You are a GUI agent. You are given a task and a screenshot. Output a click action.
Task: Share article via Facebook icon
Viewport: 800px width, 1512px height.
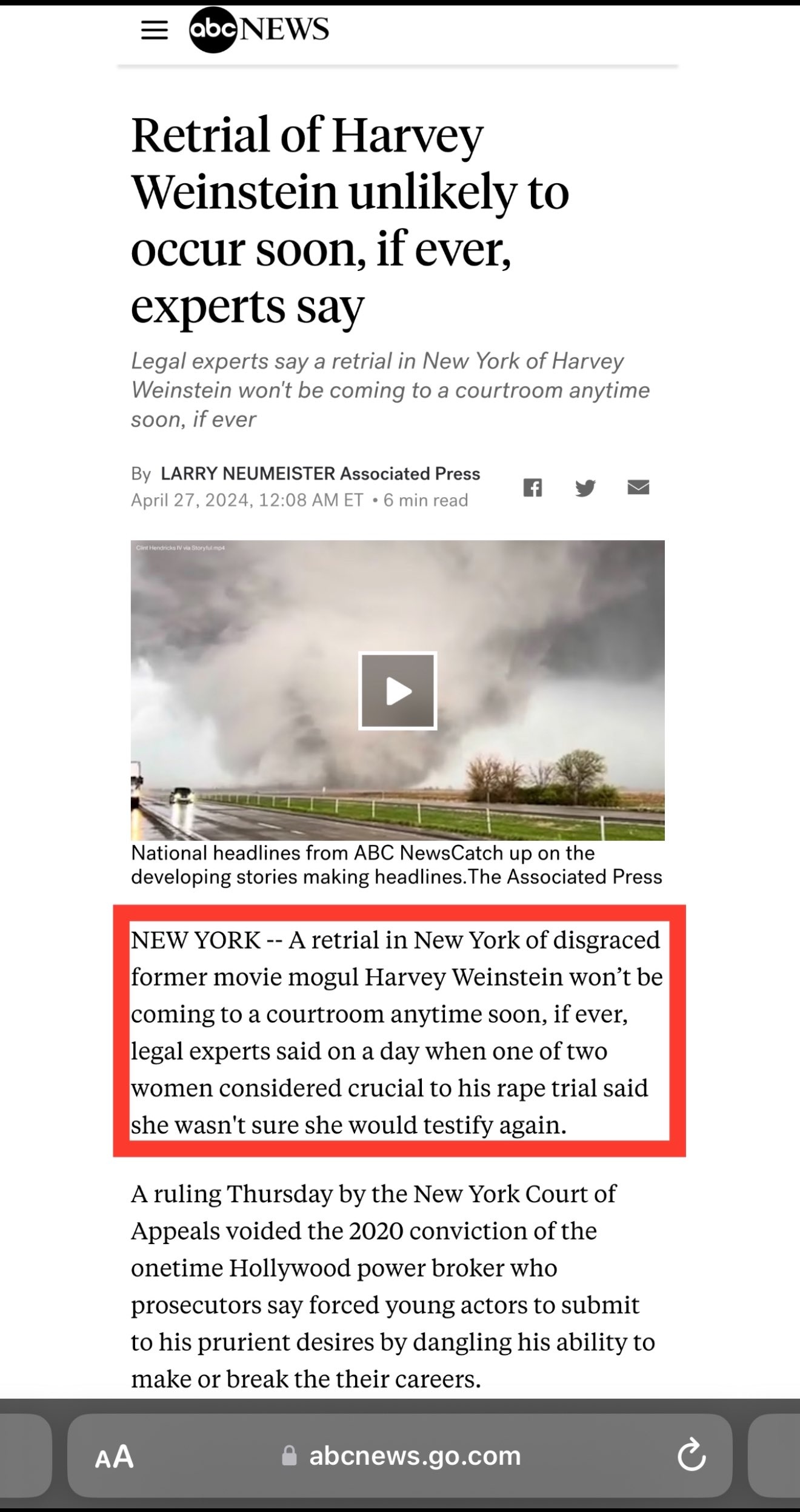tap(533, 487)
